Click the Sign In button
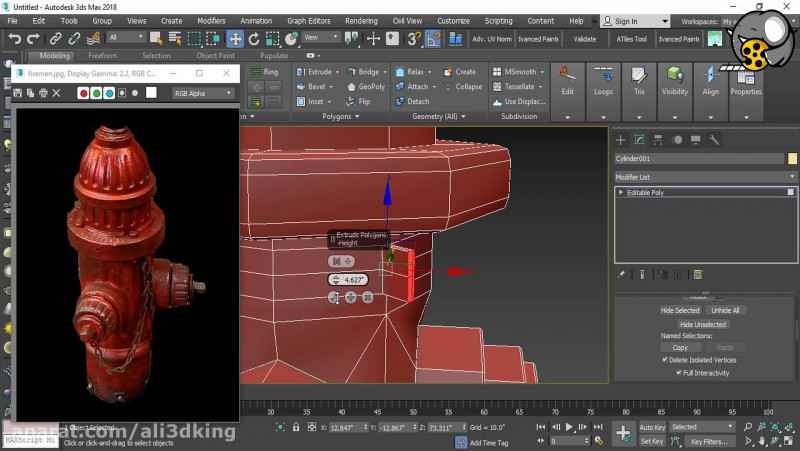 point(626,21)
